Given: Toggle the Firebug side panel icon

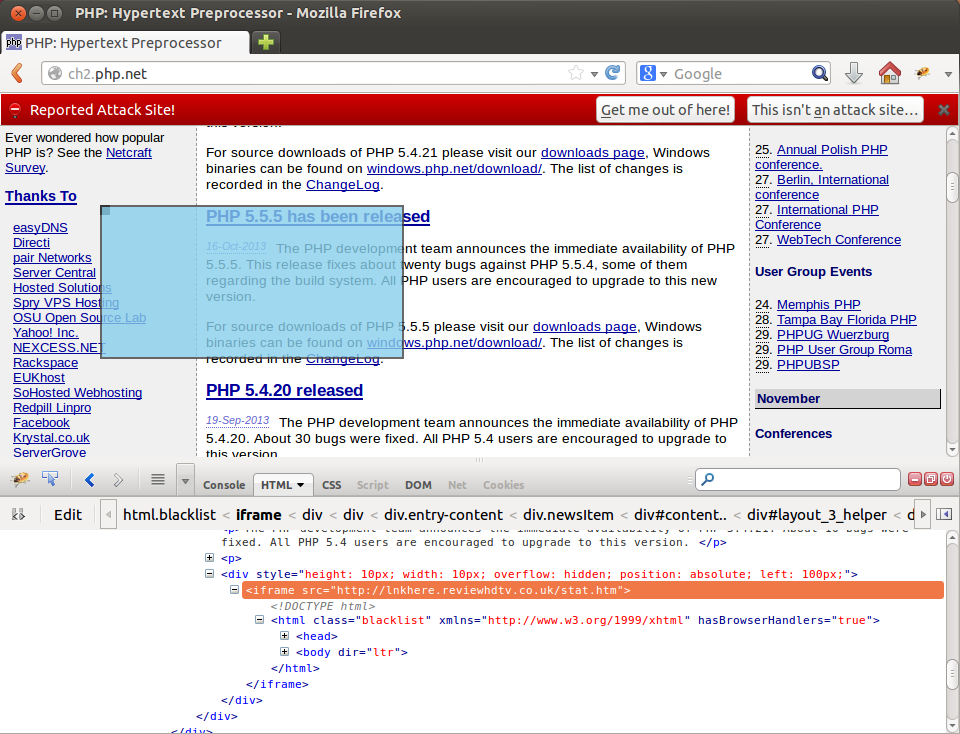Looking at the screenshot, I should (944, 514).
